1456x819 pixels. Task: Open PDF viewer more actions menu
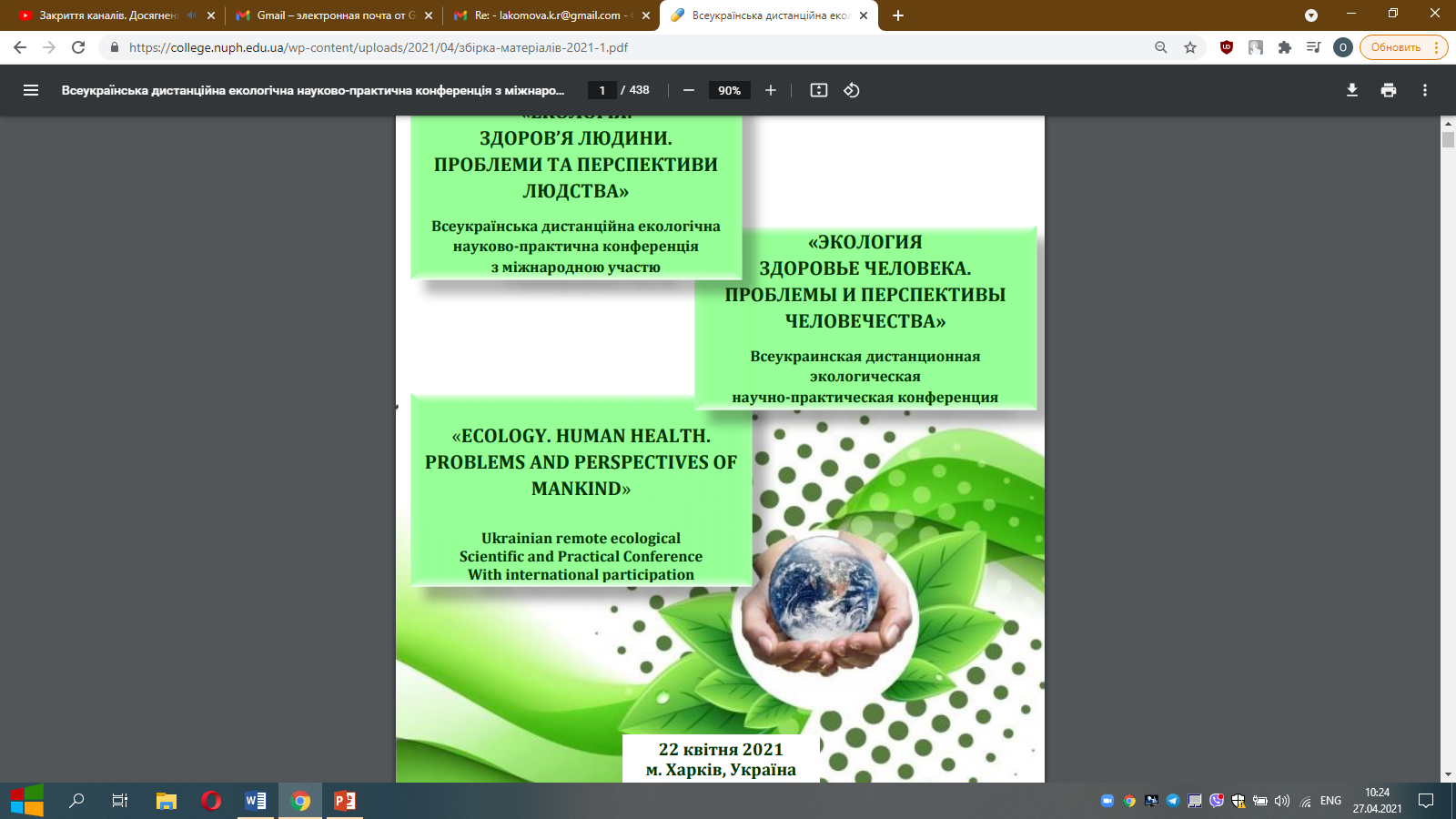(x=1425, y=90)
